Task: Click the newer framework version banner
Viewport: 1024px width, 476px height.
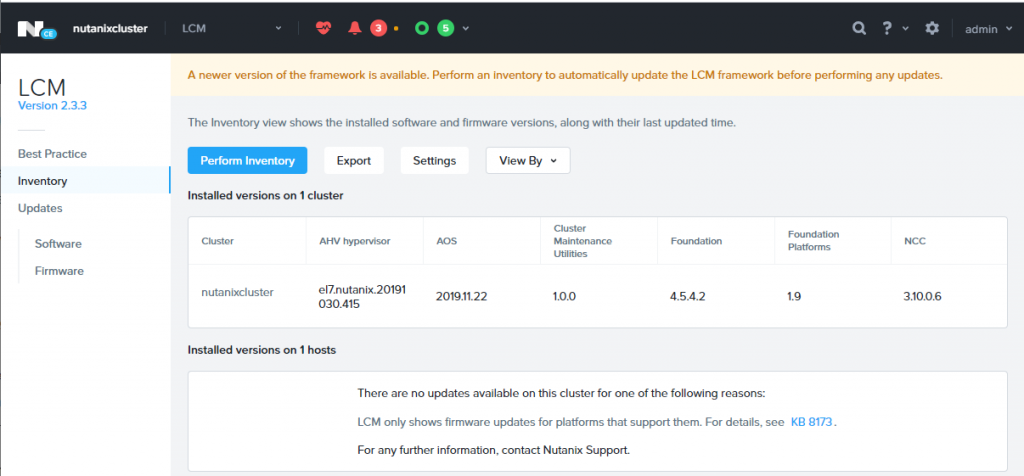Action: (597, 75)
